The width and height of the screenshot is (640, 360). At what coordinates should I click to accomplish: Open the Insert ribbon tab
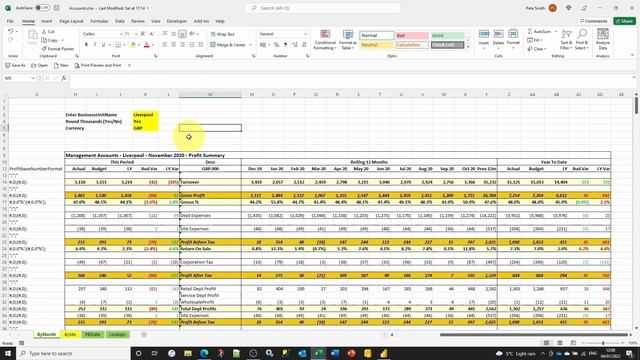pyautogui.click(x=47, y=21)
